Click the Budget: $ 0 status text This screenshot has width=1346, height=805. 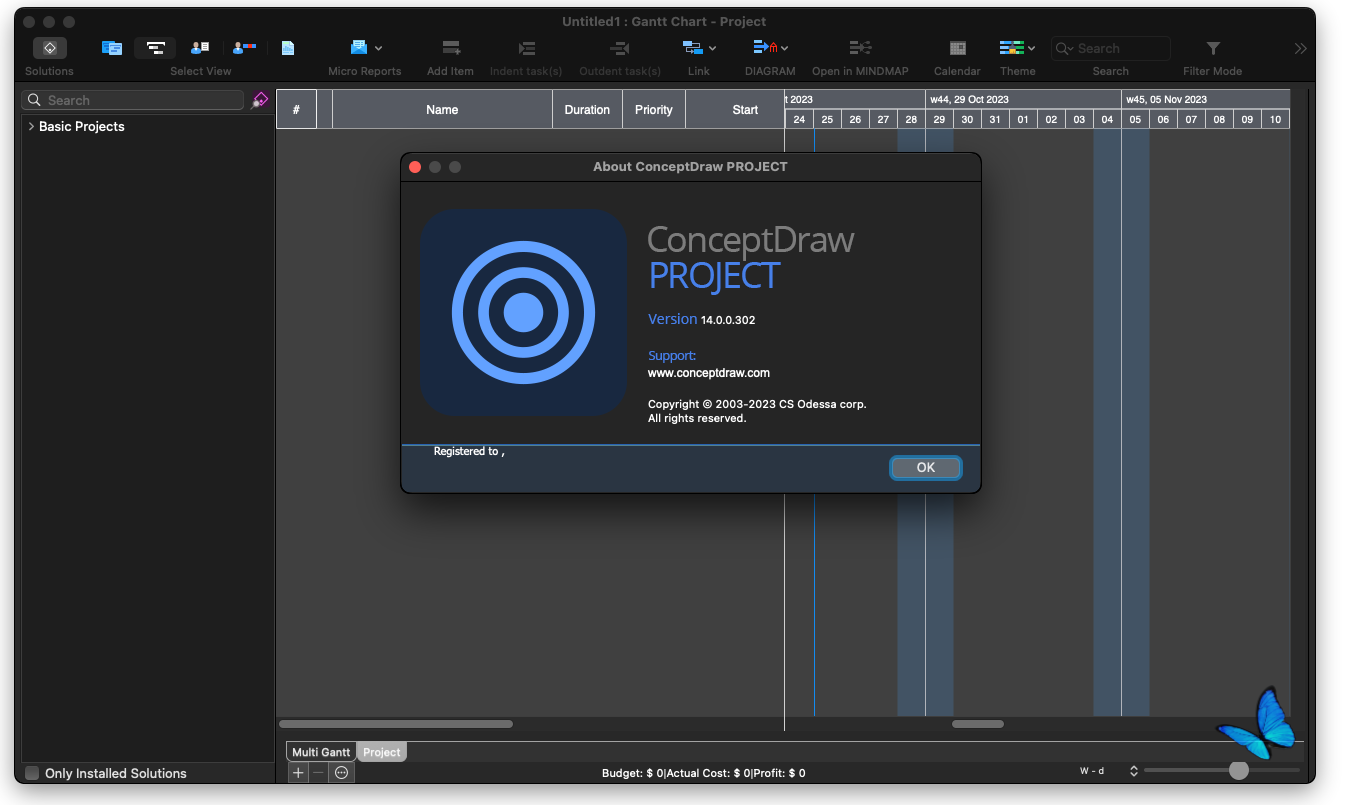633,773
